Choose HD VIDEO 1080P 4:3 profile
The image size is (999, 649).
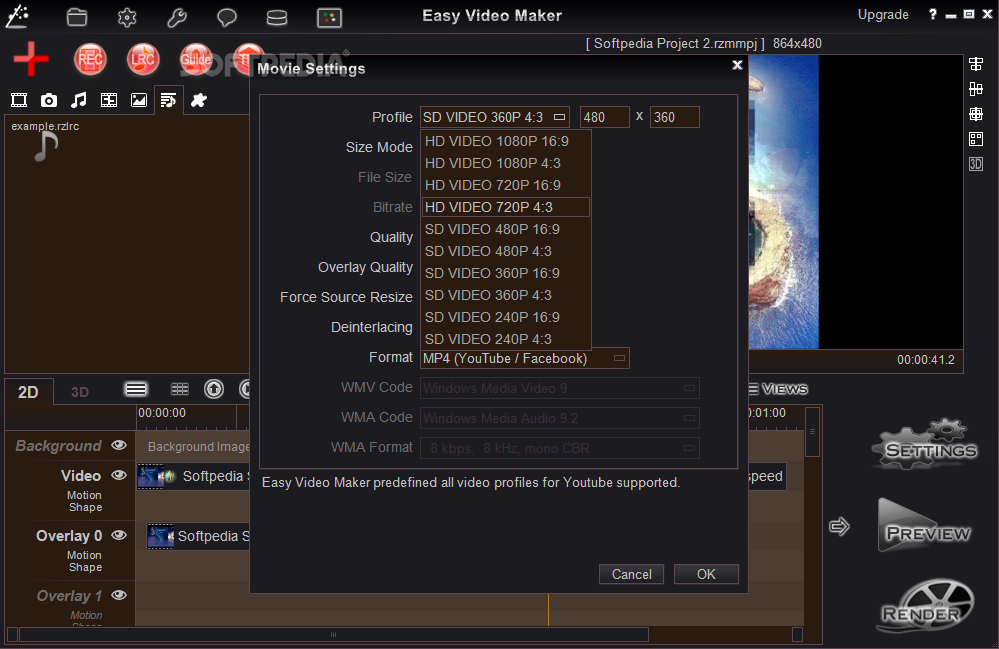tap(505, 163)
